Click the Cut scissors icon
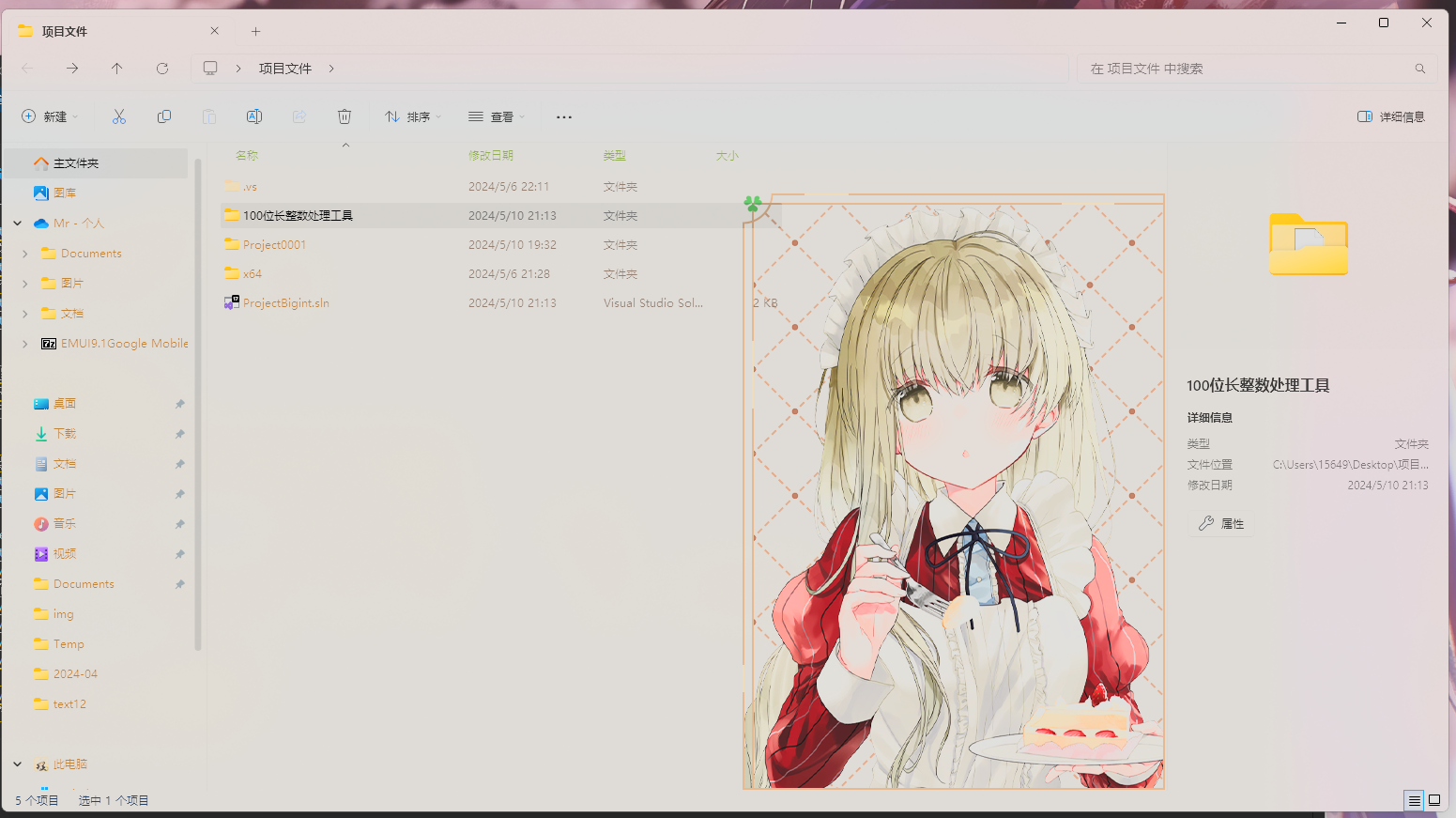This screenshot has height=818, width=1456. tap(118, 116)
